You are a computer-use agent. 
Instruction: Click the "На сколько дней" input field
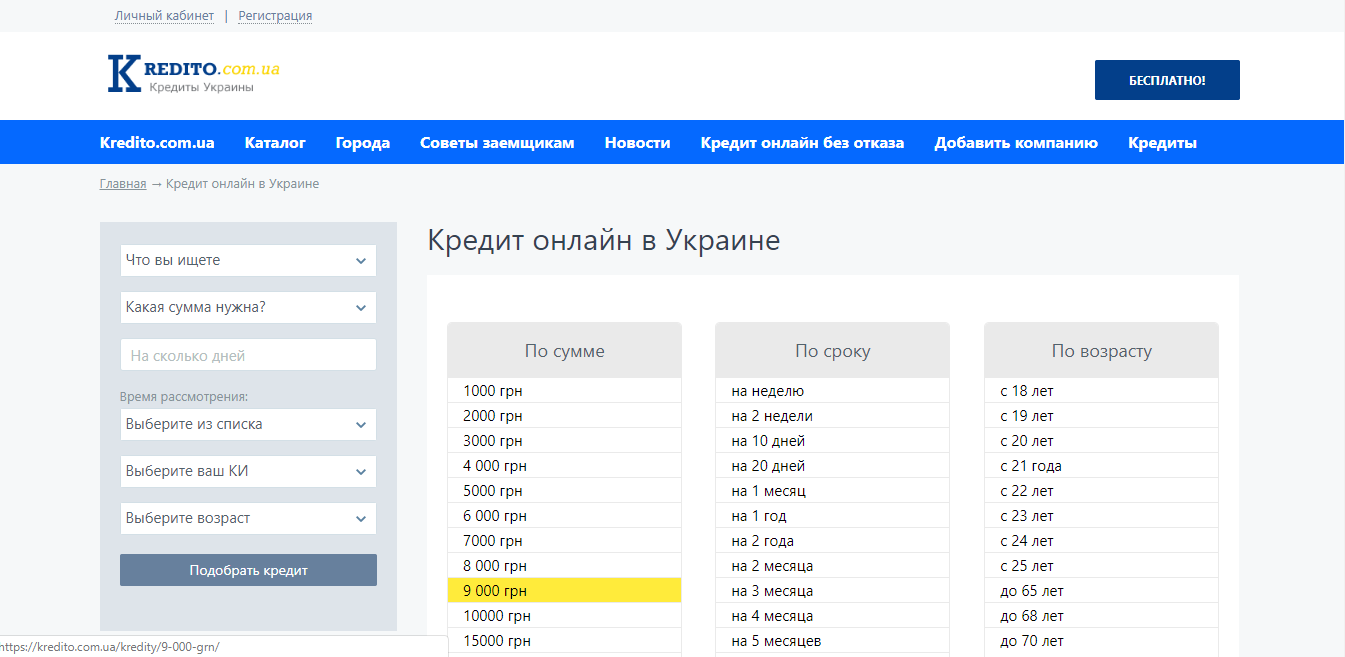248,354
